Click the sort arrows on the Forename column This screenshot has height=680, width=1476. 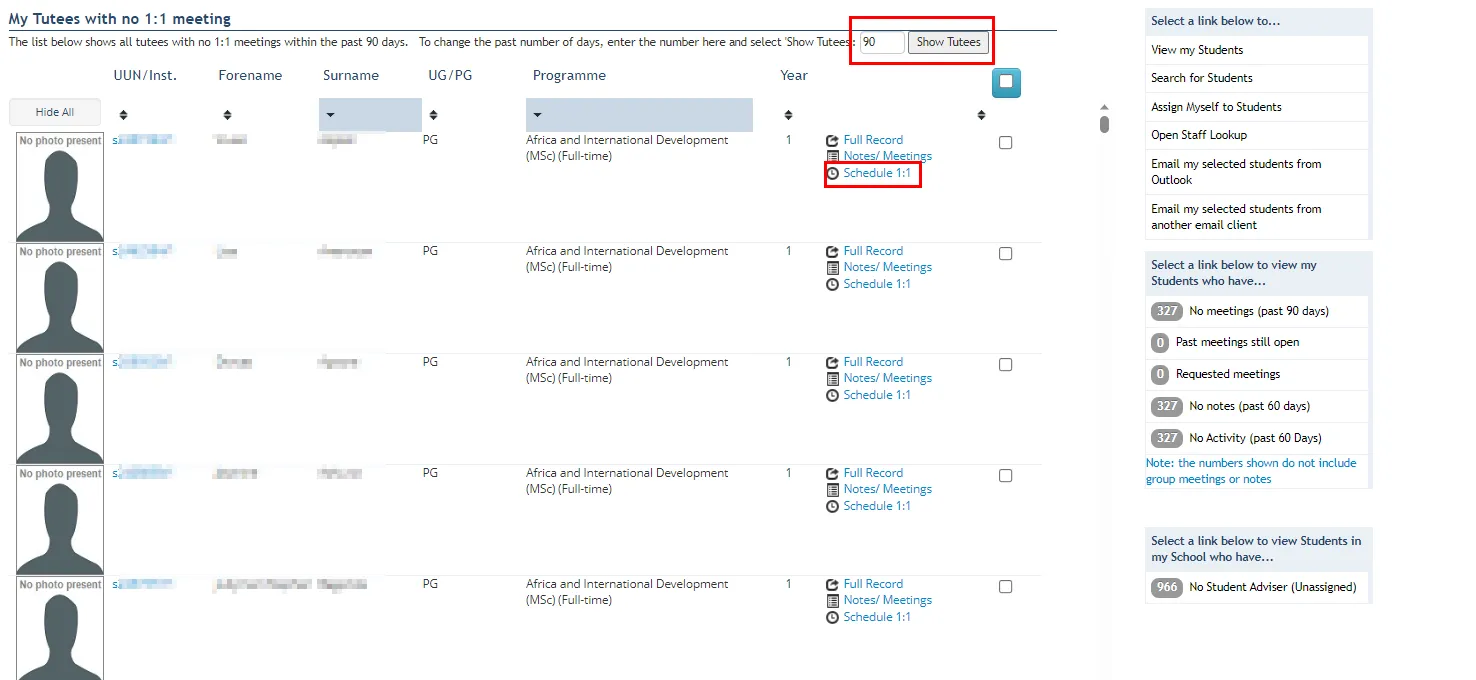tap(228, 114)
